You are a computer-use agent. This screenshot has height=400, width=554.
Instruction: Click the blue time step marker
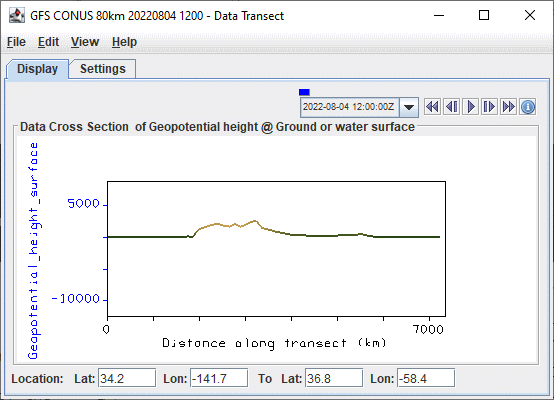point(304,92)
